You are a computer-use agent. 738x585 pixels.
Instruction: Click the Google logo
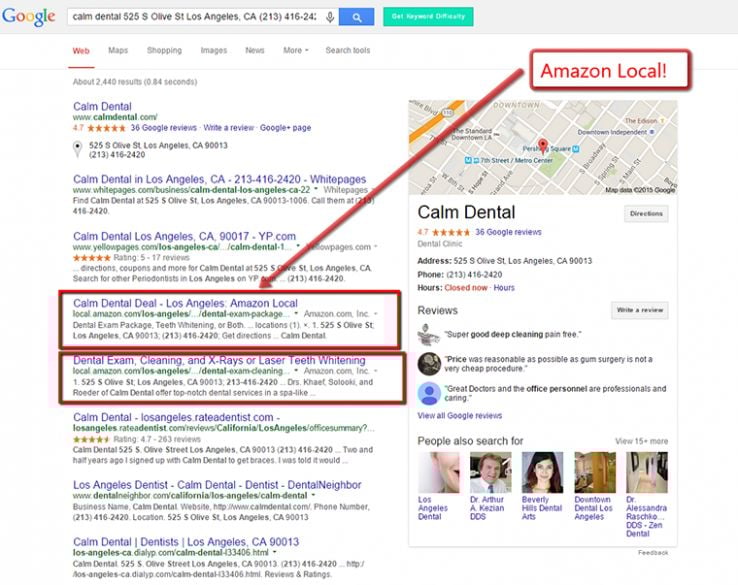point(28,17)
